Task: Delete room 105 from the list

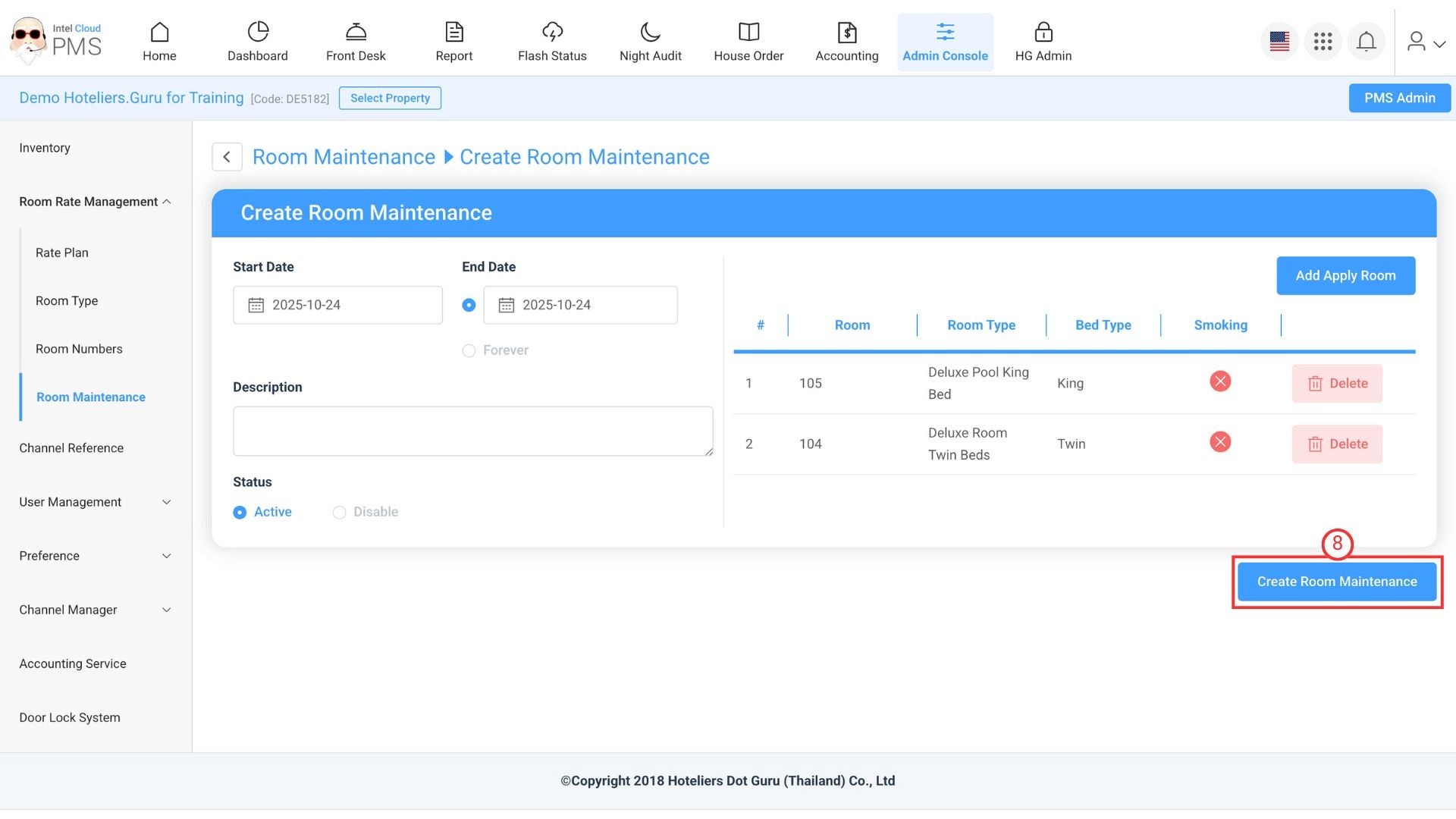Action: 1337,384
